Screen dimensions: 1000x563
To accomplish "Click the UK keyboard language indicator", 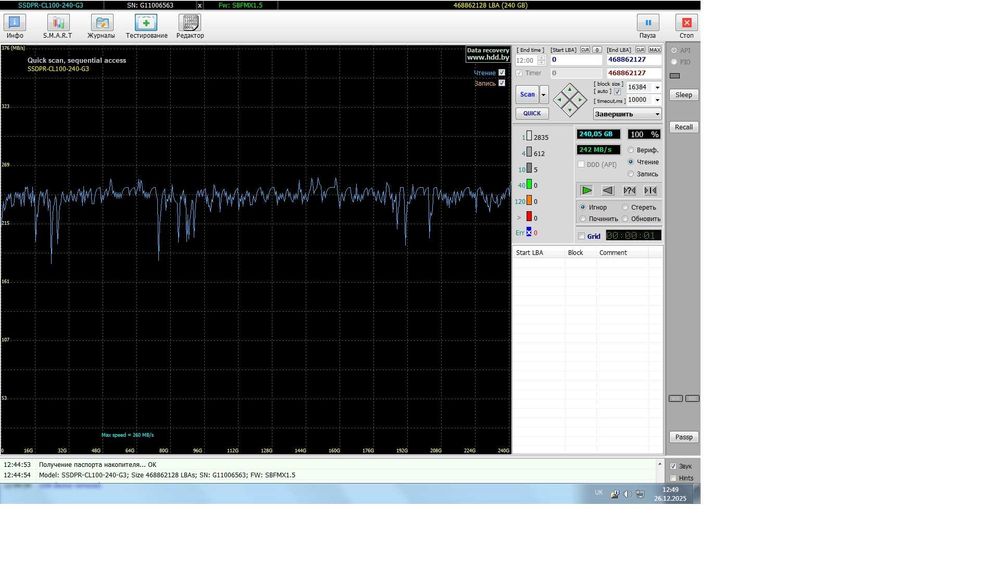I will coord(598,492).
